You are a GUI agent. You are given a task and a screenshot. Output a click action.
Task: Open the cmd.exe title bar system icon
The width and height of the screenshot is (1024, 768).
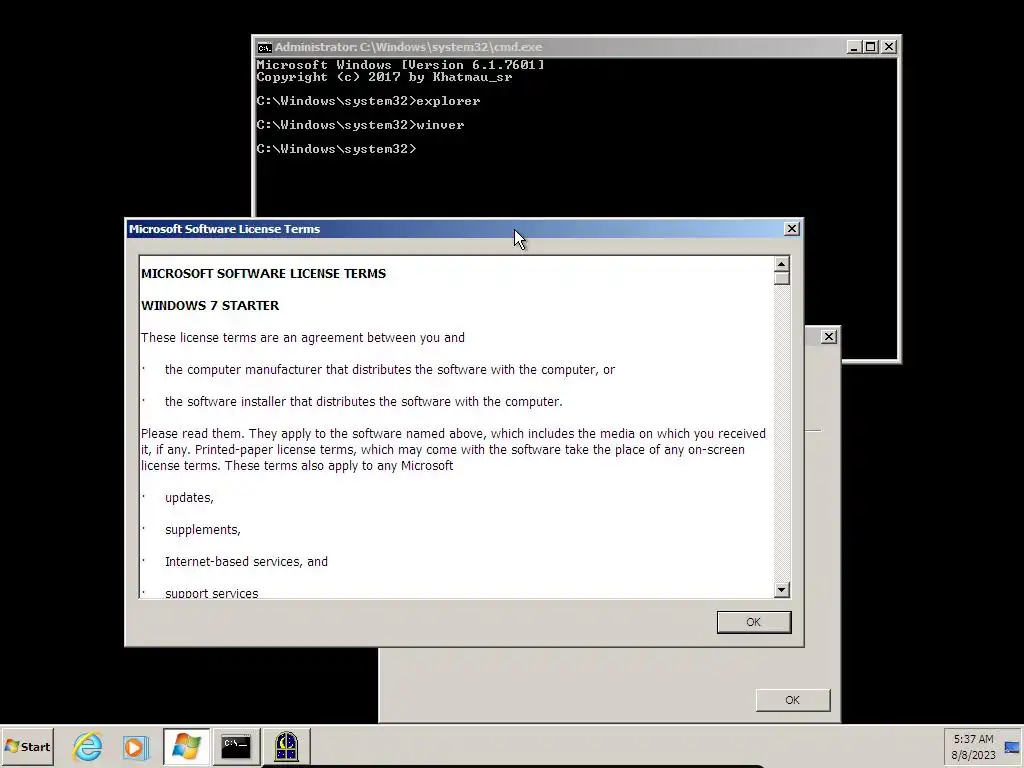click(x=264, y=47)
